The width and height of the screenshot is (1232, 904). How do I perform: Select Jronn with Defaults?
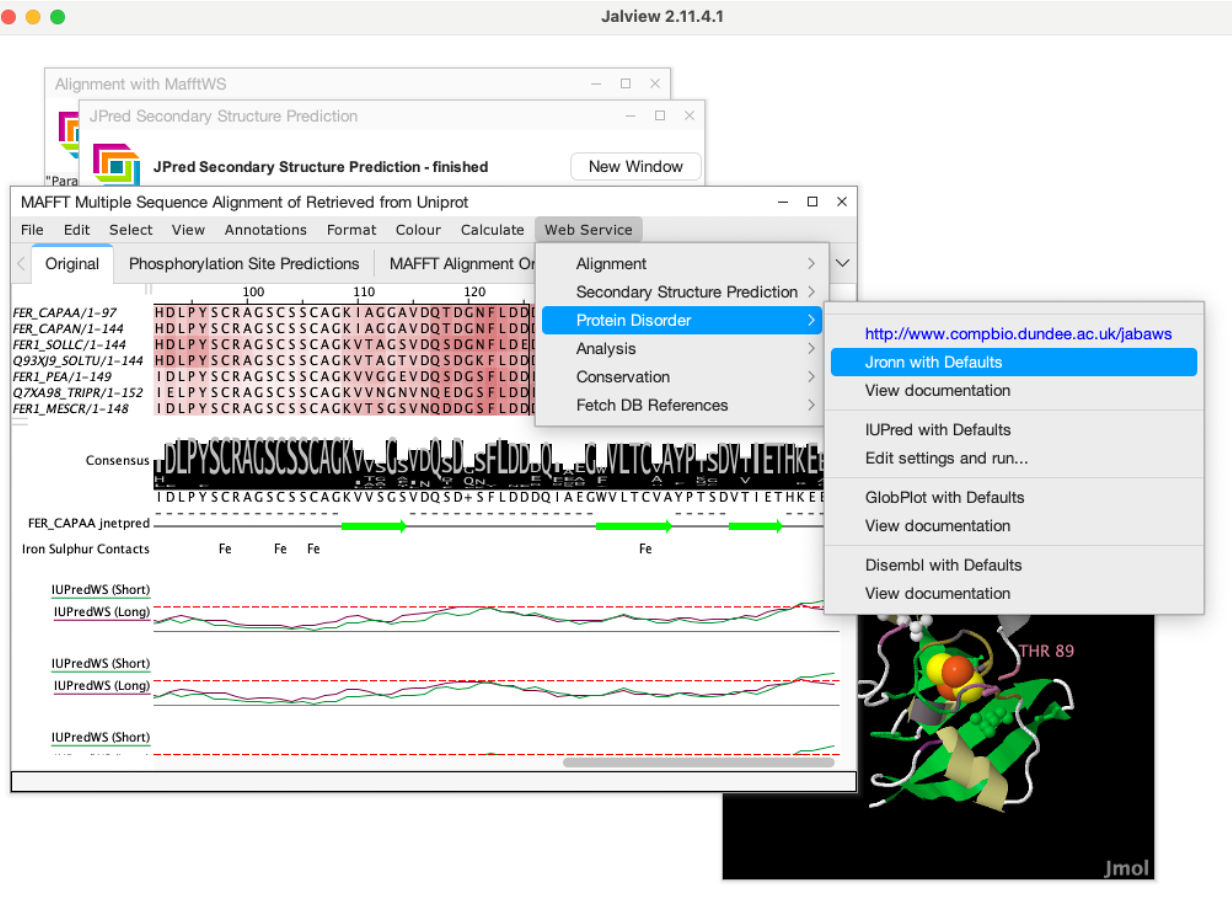pyautogui.click(x=933, y=362)
